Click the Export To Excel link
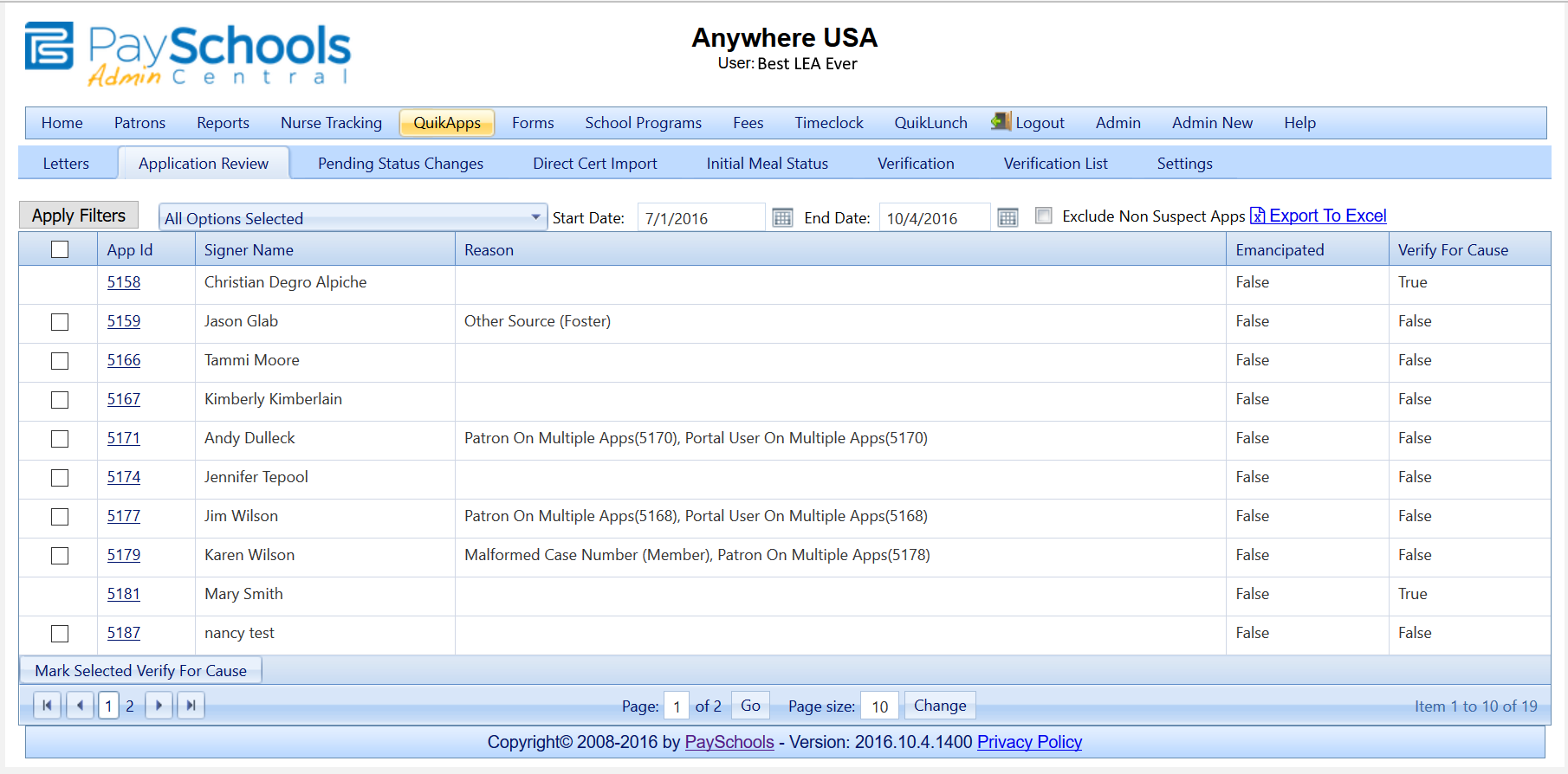Image resolution: width=1568 pixels, height=774 pixels. [x=1327, y=216]
